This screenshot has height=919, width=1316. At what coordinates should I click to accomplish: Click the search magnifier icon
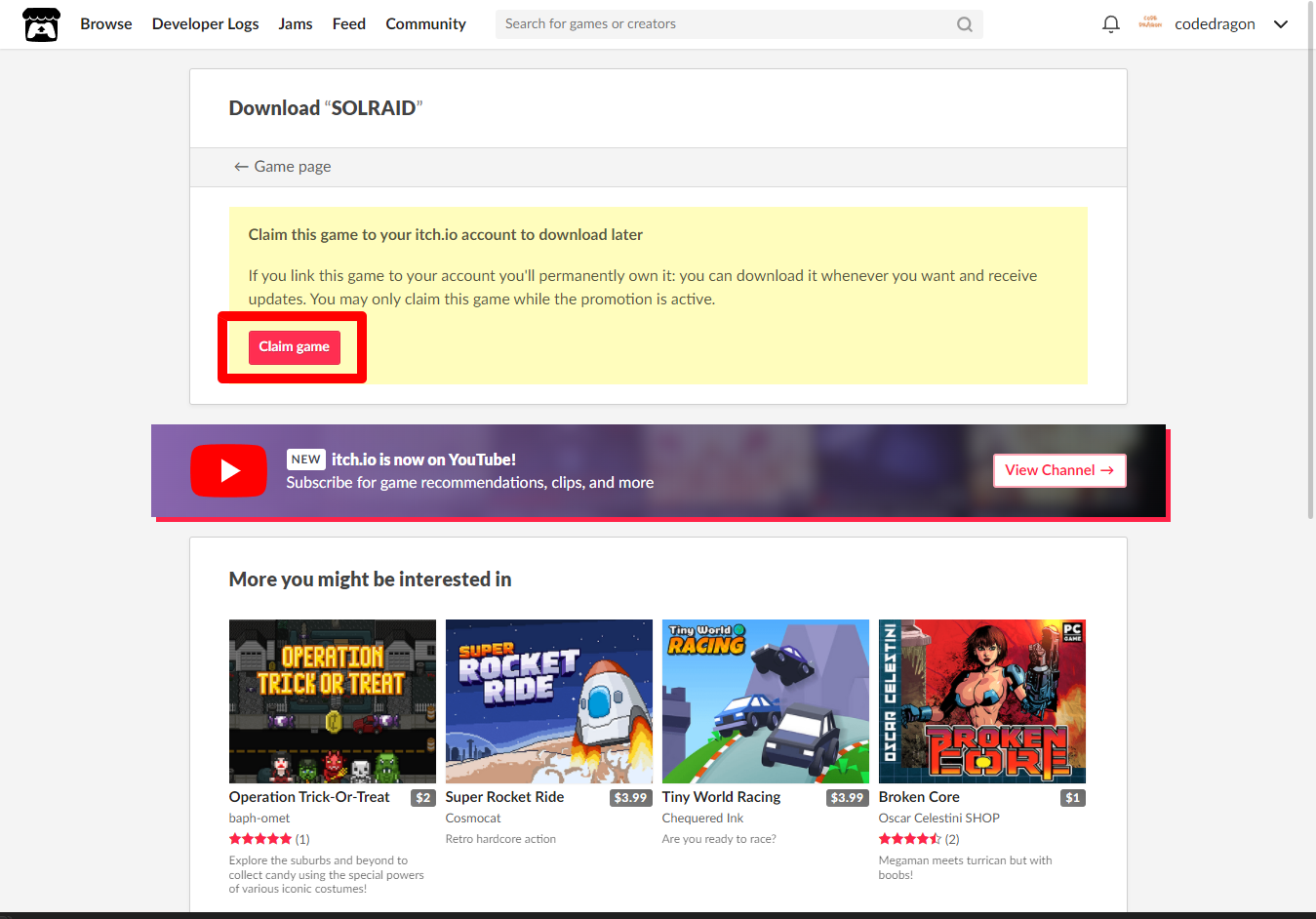[x=964, y=24]
